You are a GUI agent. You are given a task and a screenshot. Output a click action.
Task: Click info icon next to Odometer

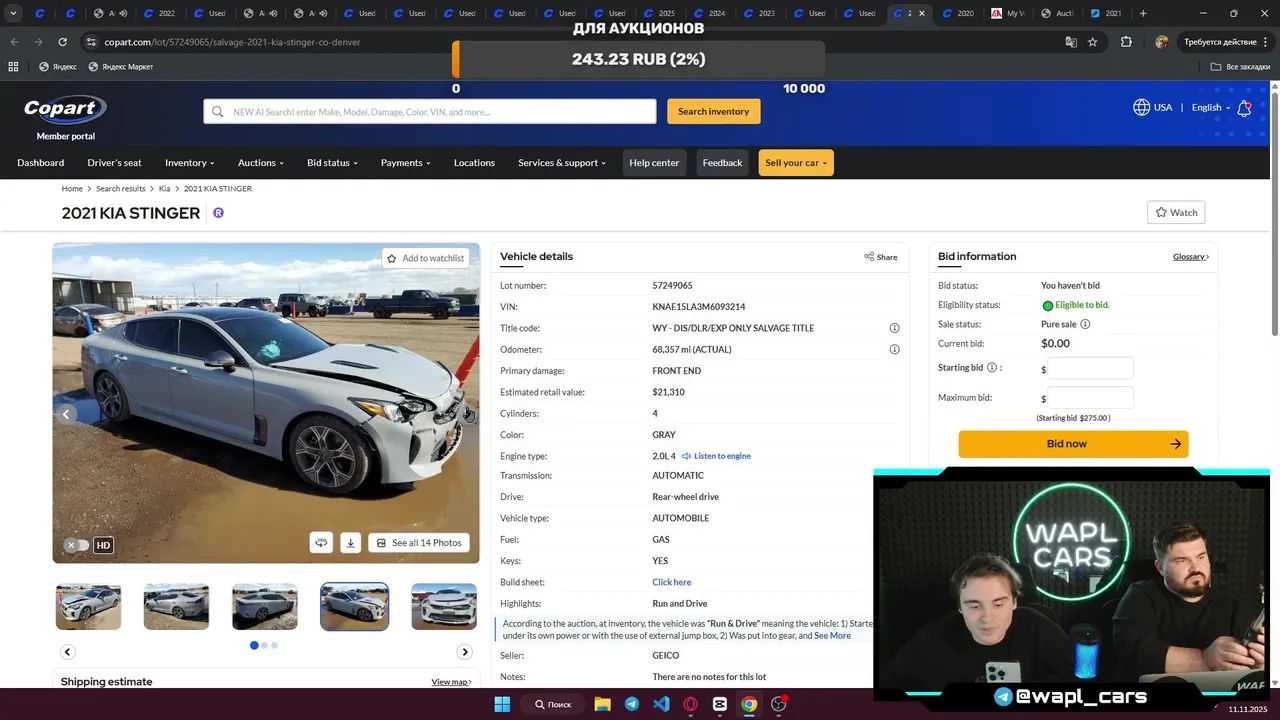coord(894,349)
